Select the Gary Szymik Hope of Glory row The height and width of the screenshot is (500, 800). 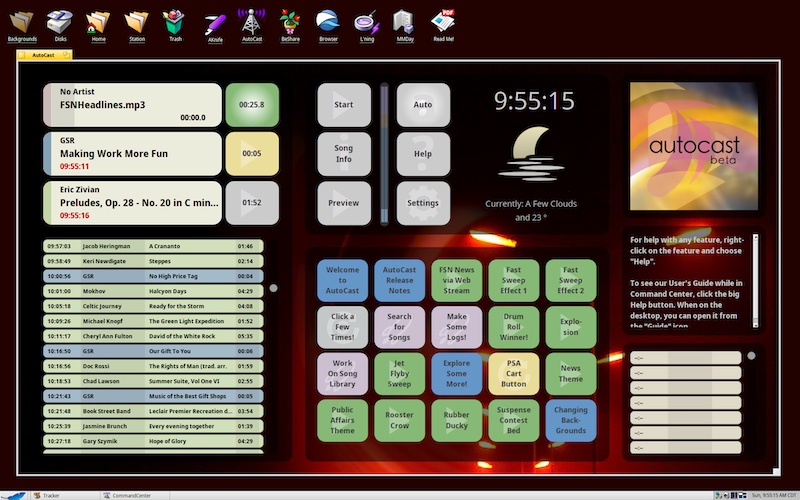(x=153, y=441)
